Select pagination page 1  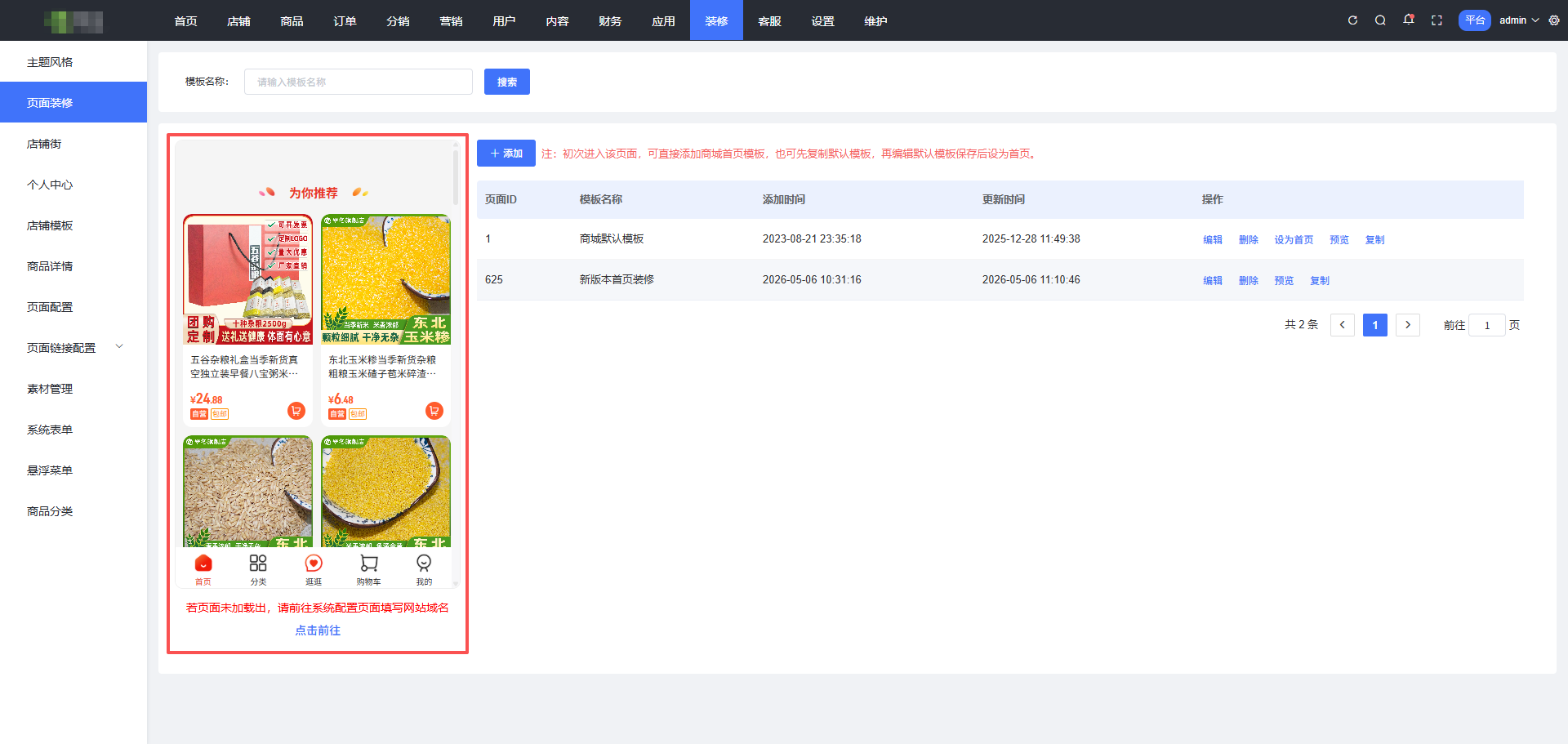[1375, 325]
